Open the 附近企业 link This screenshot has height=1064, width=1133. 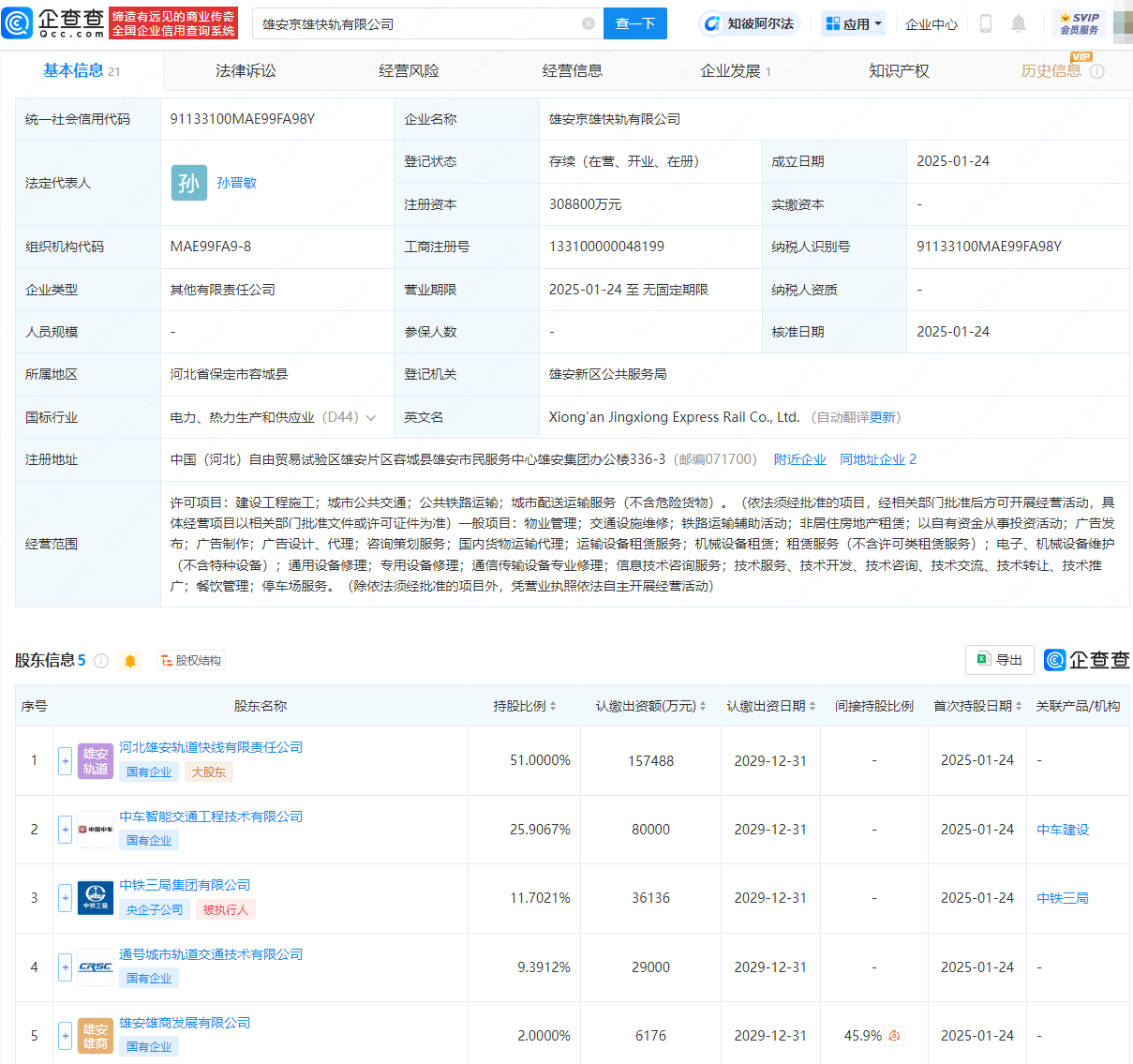[x=800, y=459]
